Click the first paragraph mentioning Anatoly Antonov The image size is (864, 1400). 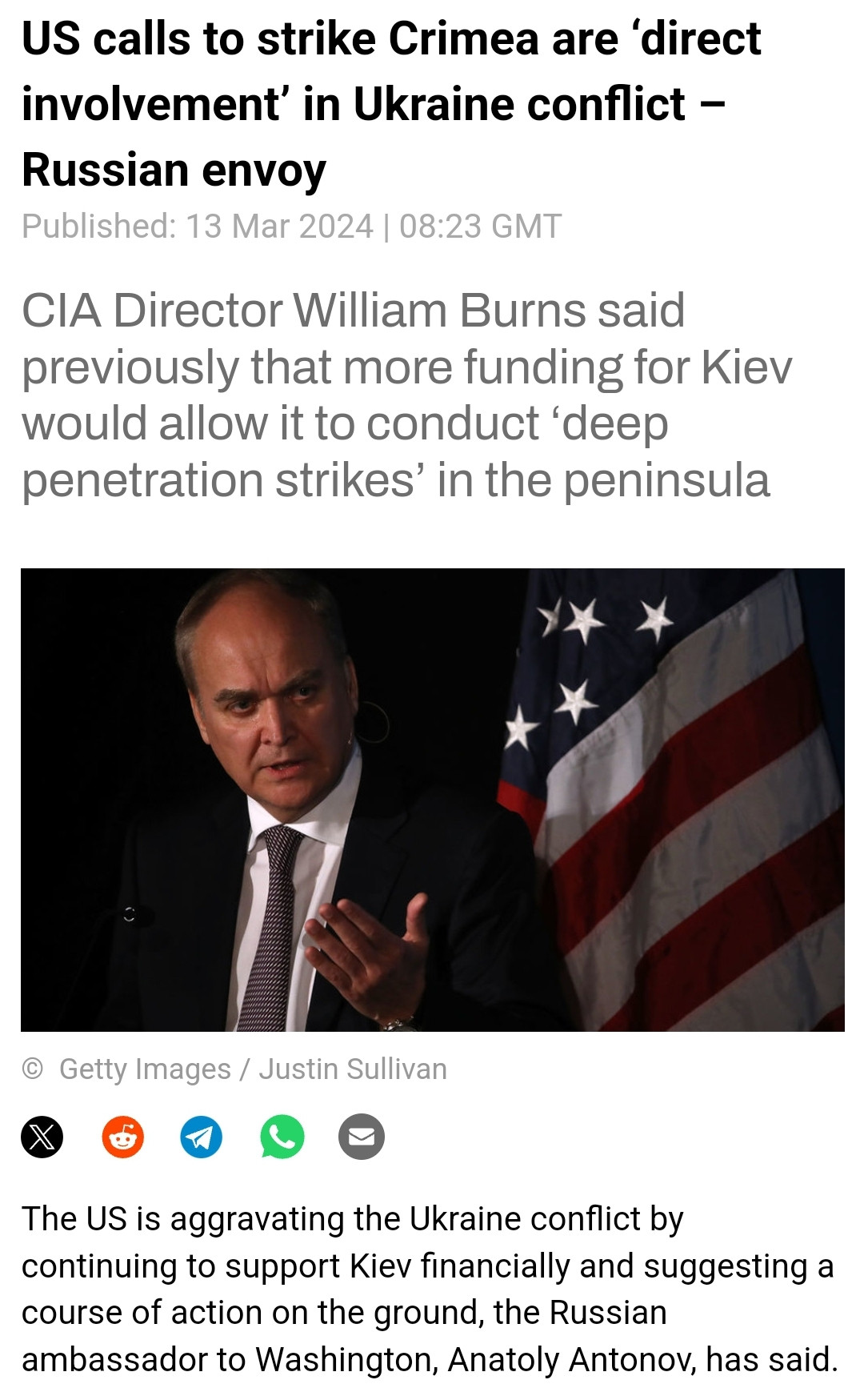(x=430, y=1290)
